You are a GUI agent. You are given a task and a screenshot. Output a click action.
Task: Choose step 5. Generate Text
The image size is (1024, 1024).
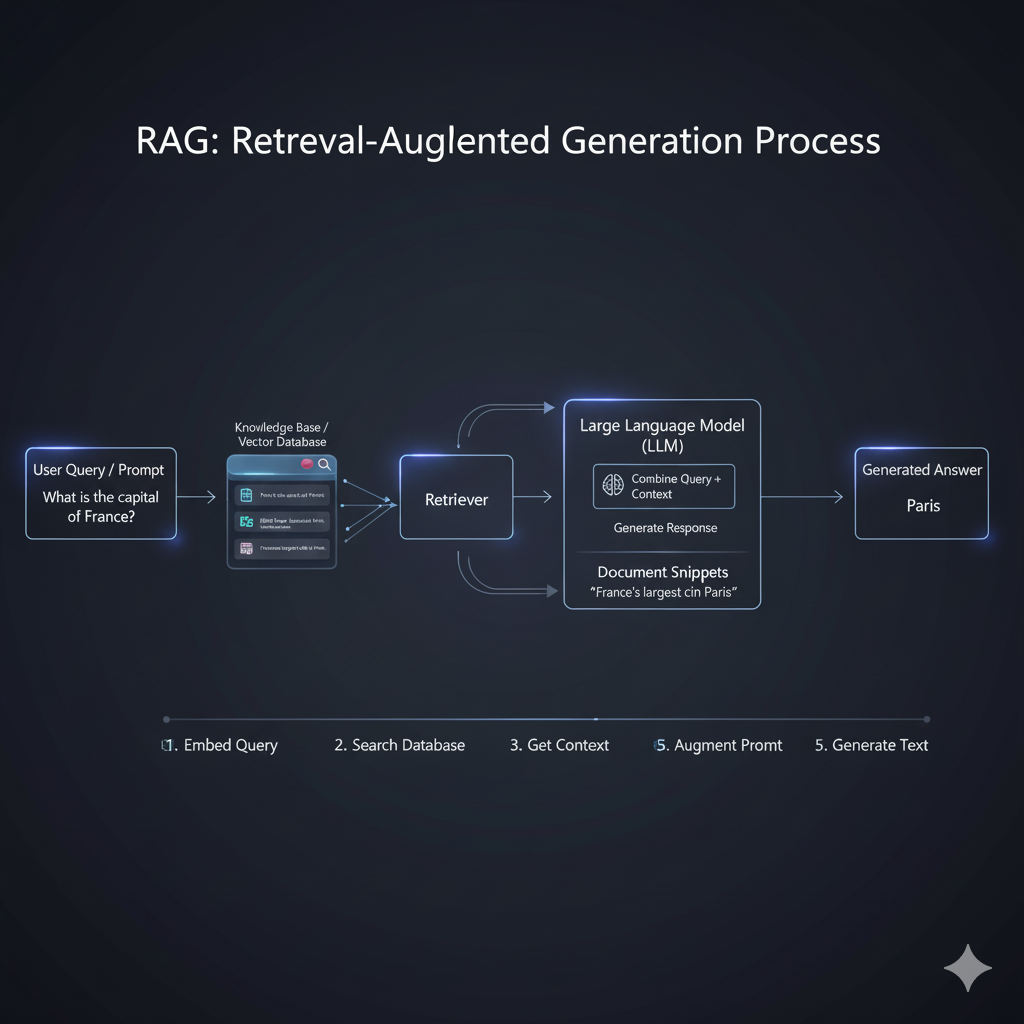coord(871,745)
